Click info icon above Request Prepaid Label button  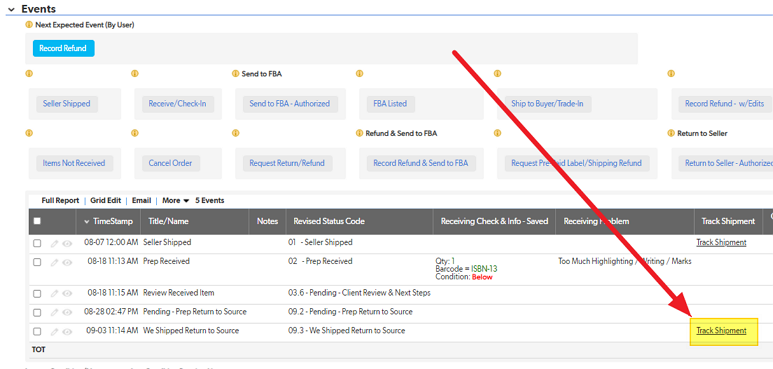(x=497, y=133)
